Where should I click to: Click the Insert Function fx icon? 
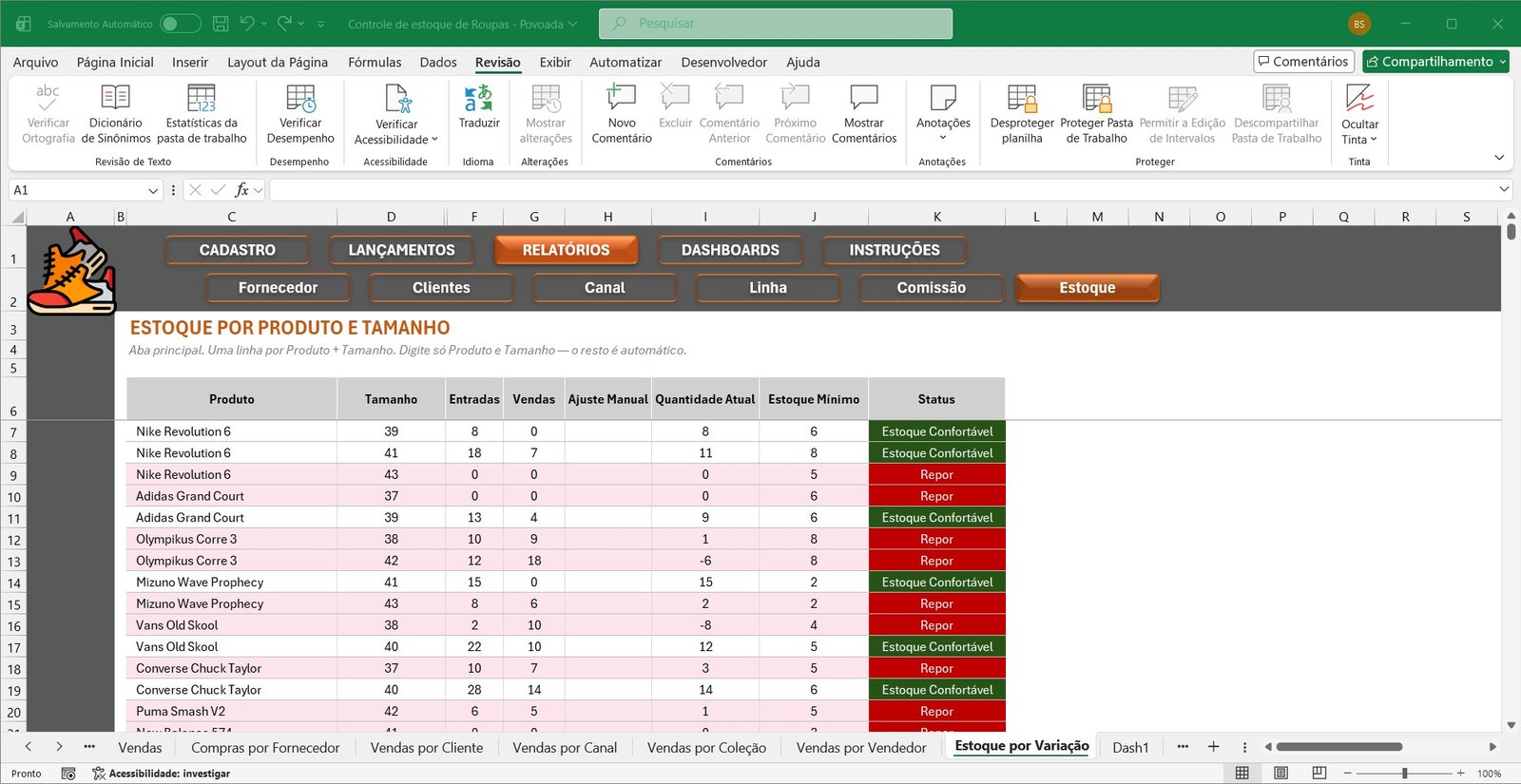click(242, 190)
